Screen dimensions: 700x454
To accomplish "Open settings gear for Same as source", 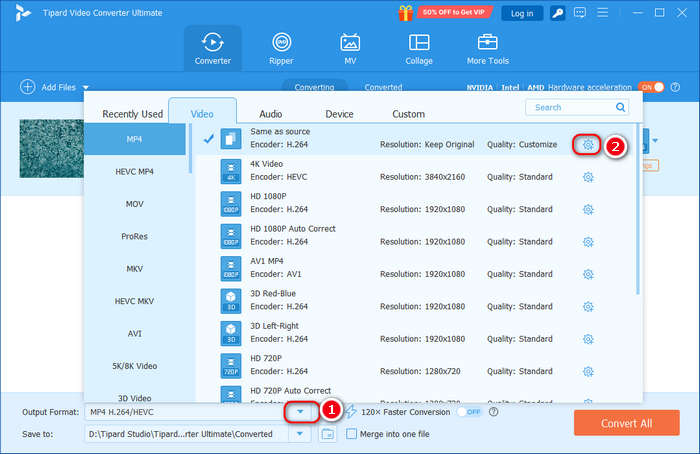I will tap(588, 145).
